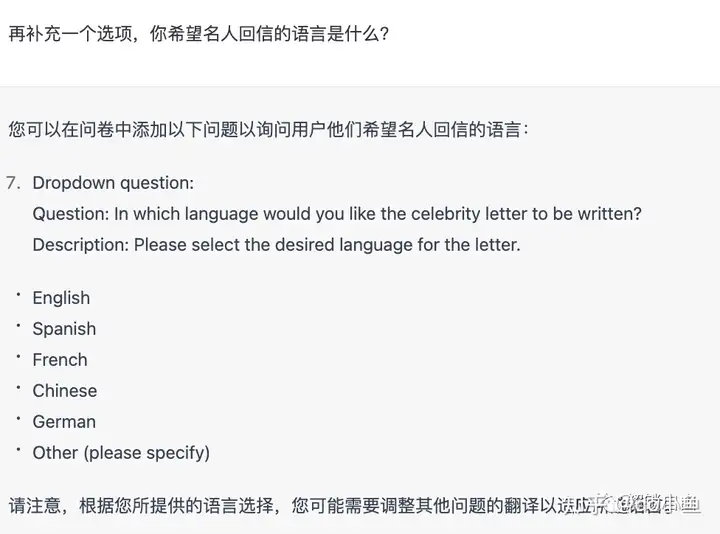The width and height of the screenshot is (720, 534).
Task: Click the sentence starting with "您可以在问卷中添加"
Action: point(268,129)
